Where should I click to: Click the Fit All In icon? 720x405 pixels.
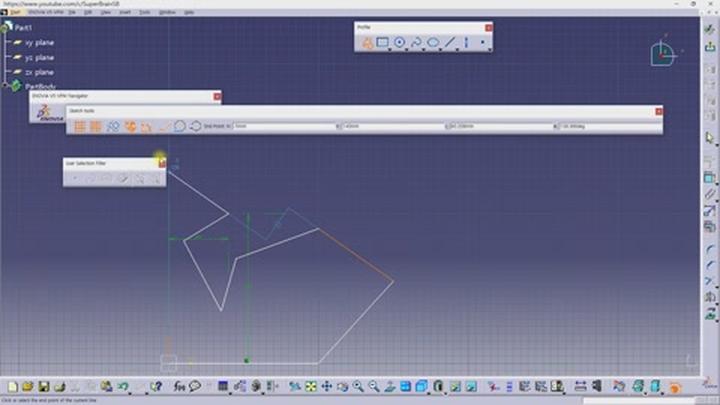(x=311, y=387)
